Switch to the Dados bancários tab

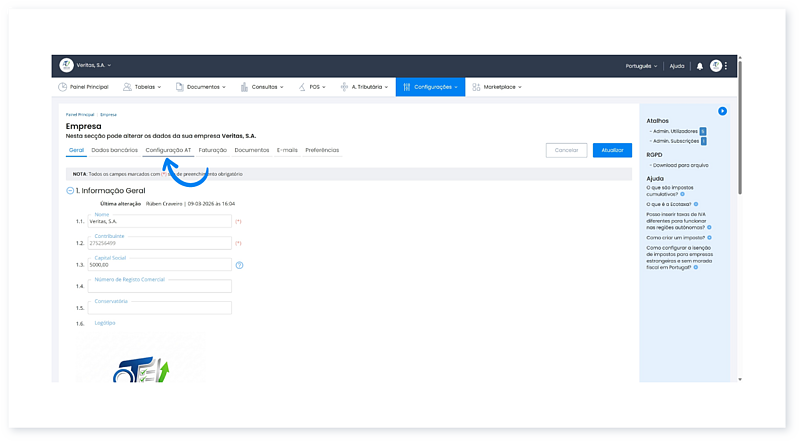pyautogui.click(x=114, y=150)
